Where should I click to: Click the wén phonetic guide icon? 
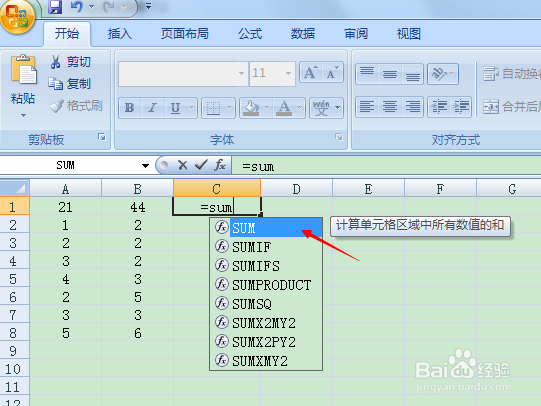click(322, 108)
